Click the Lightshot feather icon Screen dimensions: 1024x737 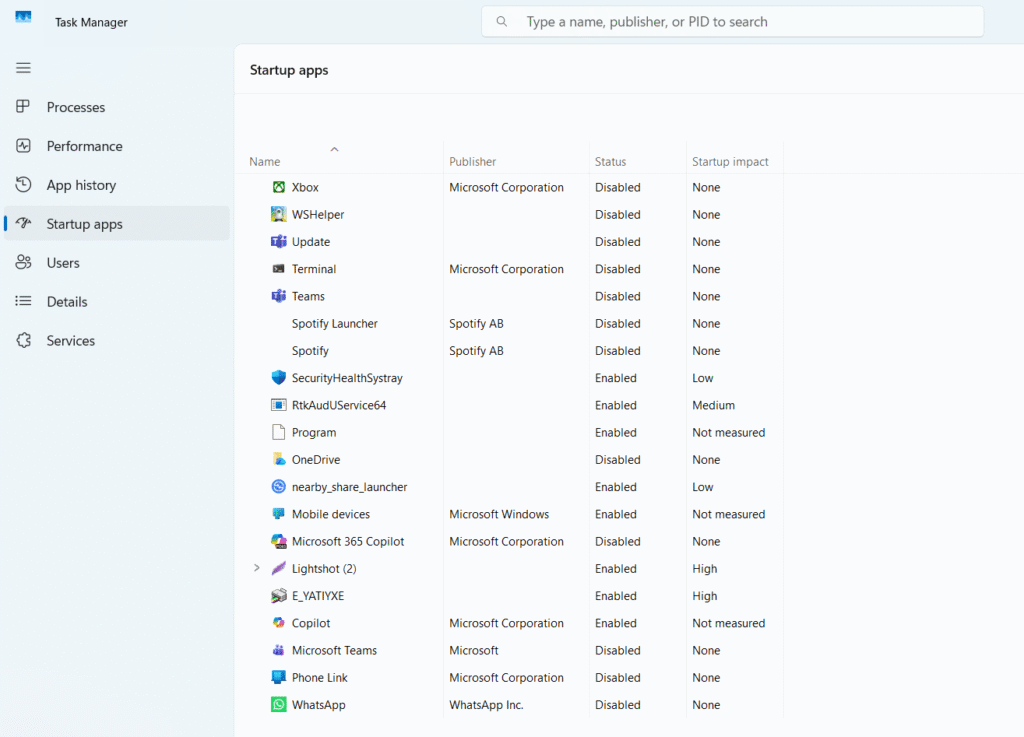coord(279,568)
